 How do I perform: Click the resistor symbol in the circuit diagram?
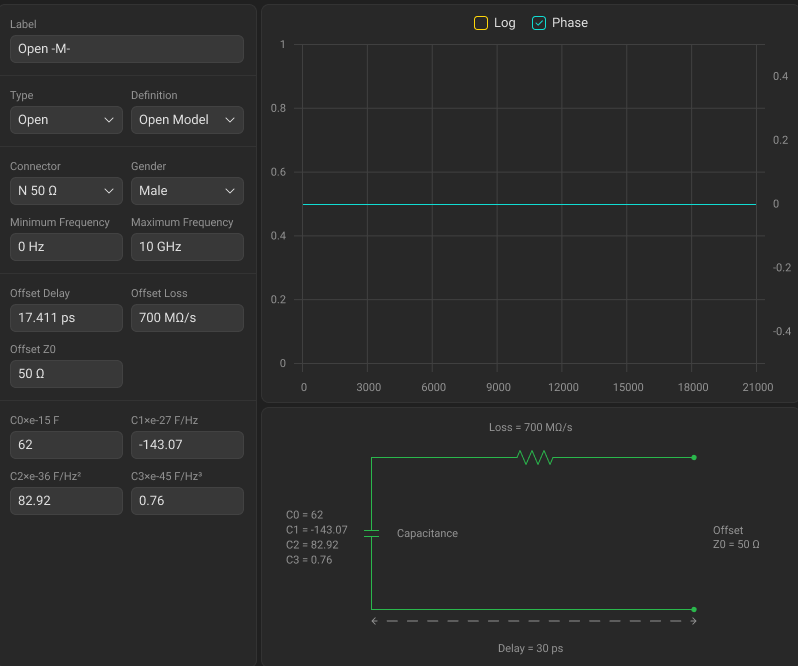tap(534, 457)
